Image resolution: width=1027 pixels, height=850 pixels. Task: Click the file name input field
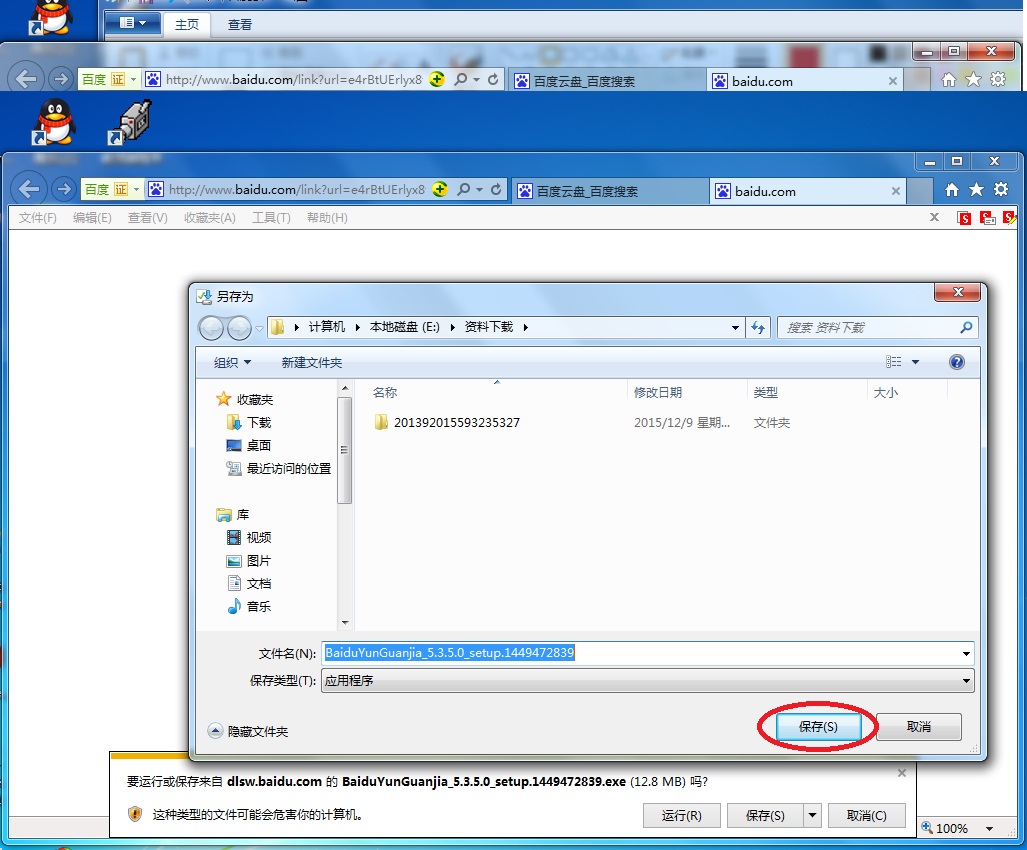point(641,653)
